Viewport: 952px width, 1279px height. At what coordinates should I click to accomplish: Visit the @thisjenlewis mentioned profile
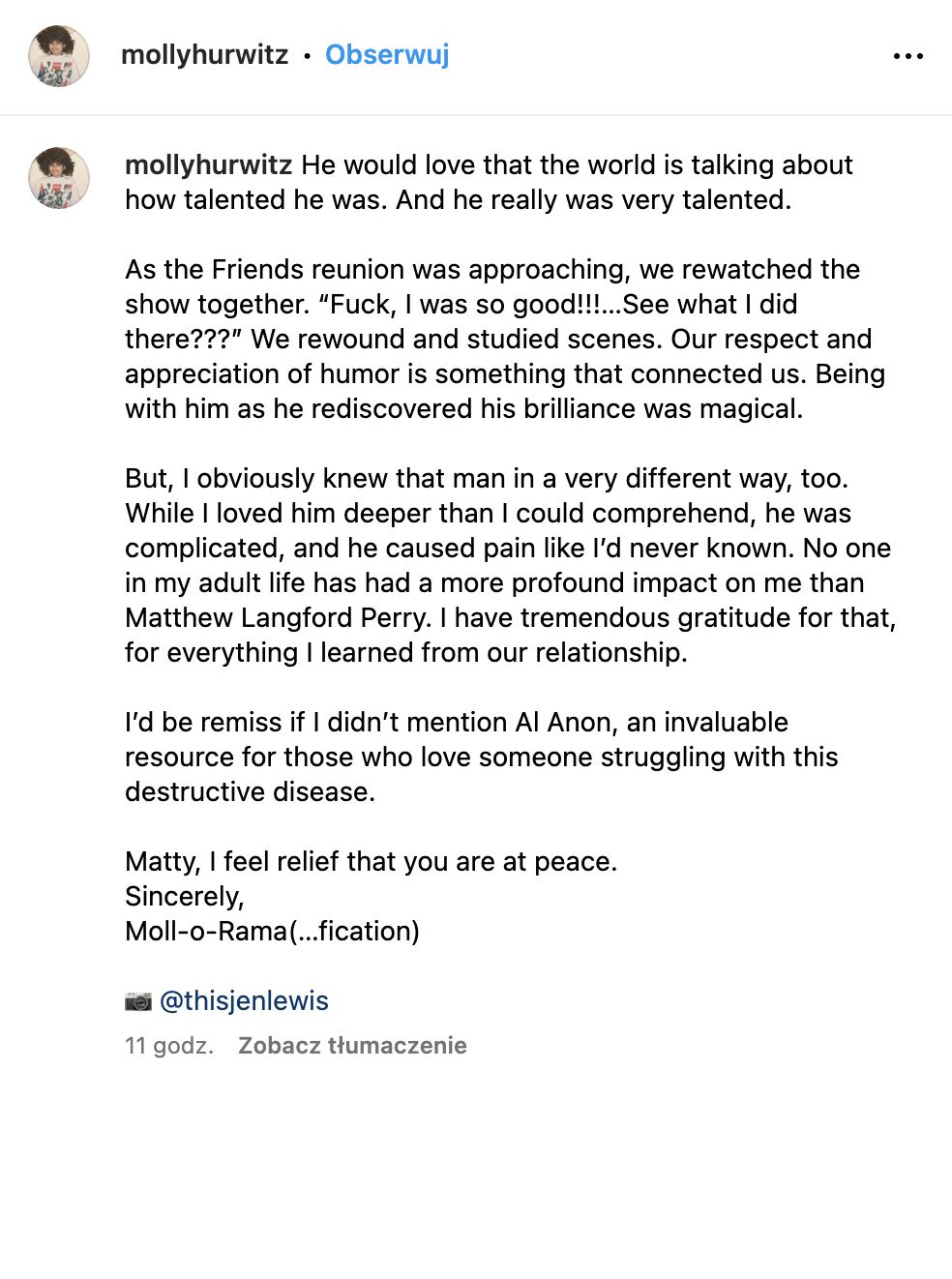(244, 1000)
